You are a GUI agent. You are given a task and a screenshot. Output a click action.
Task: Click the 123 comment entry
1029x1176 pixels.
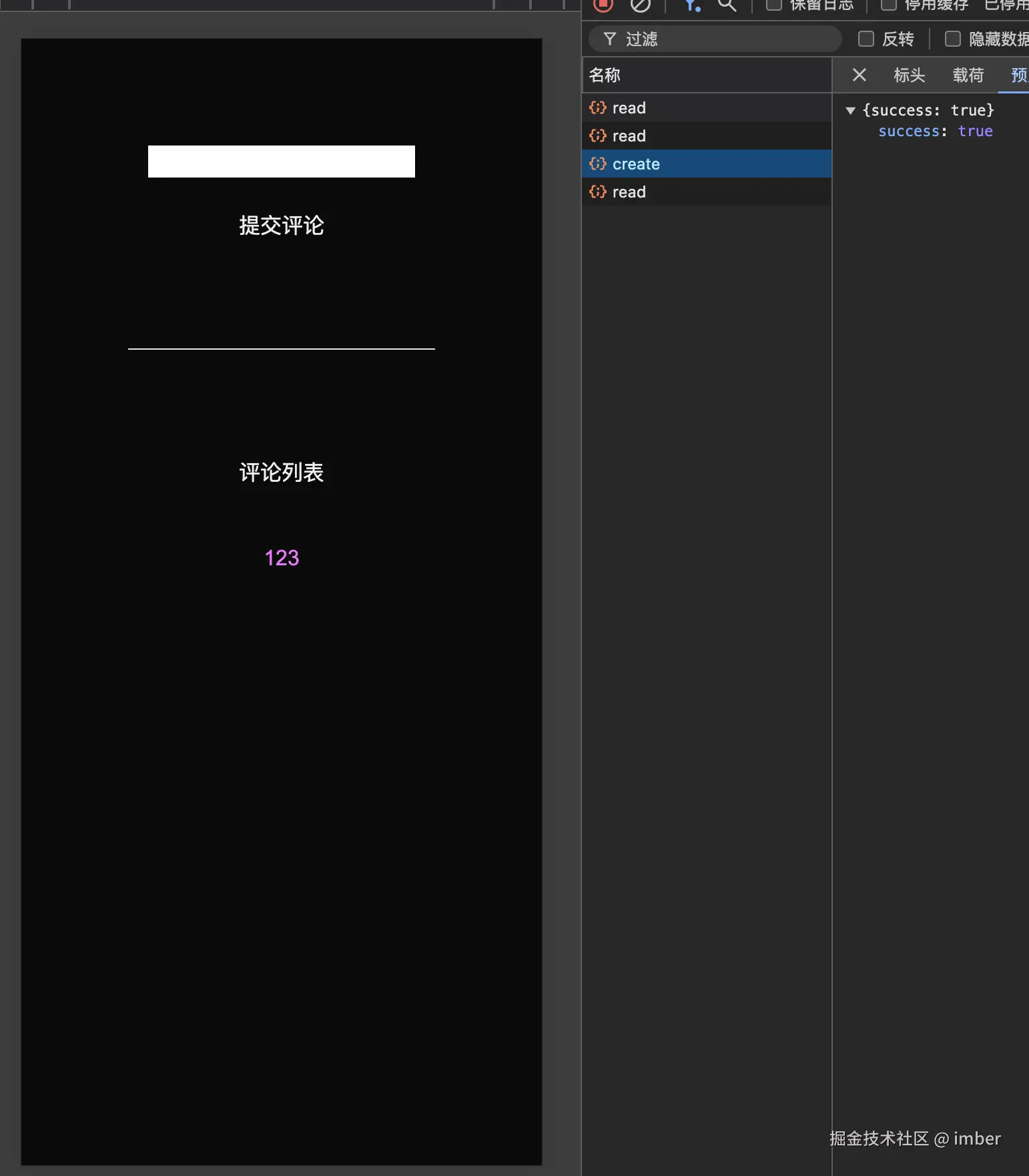pyautogui.click(x=282, y=558)
